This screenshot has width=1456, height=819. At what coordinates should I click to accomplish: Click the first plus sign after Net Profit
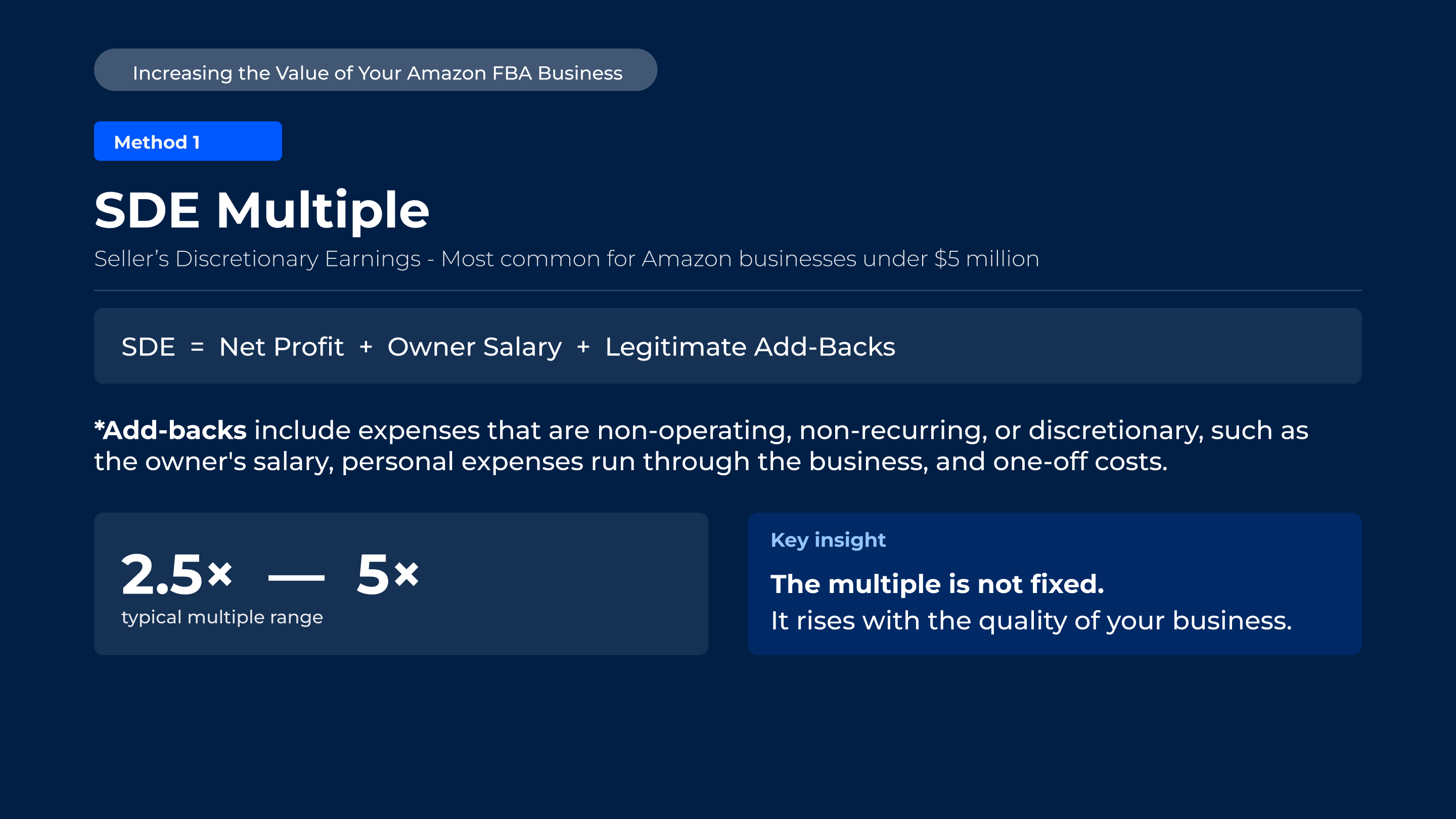(366, 346)
